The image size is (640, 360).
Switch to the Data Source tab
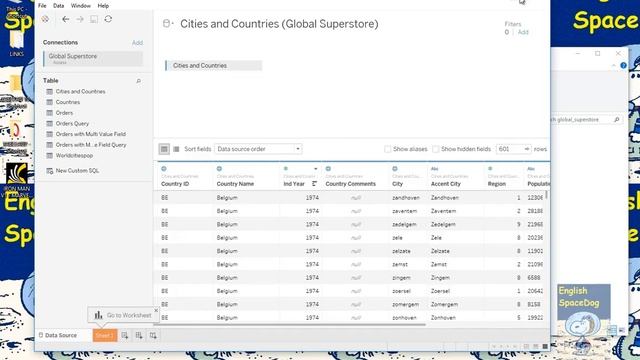58,335
